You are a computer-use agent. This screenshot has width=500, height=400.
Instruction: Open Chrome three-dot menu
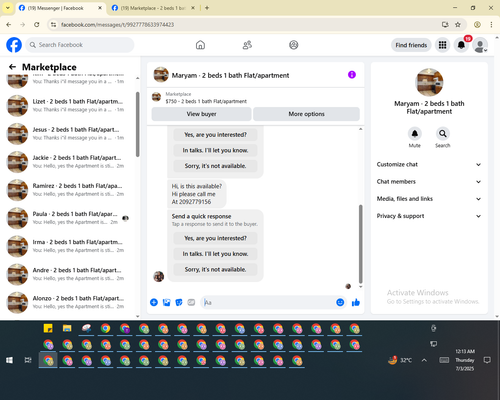pos(491,25)
